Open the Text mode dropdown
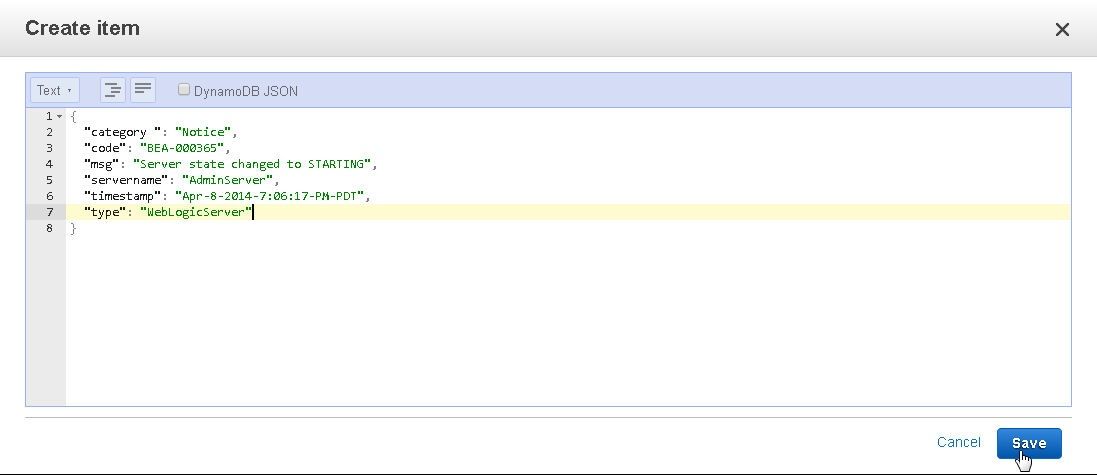The image size is (1097, 475). point(55,90)
